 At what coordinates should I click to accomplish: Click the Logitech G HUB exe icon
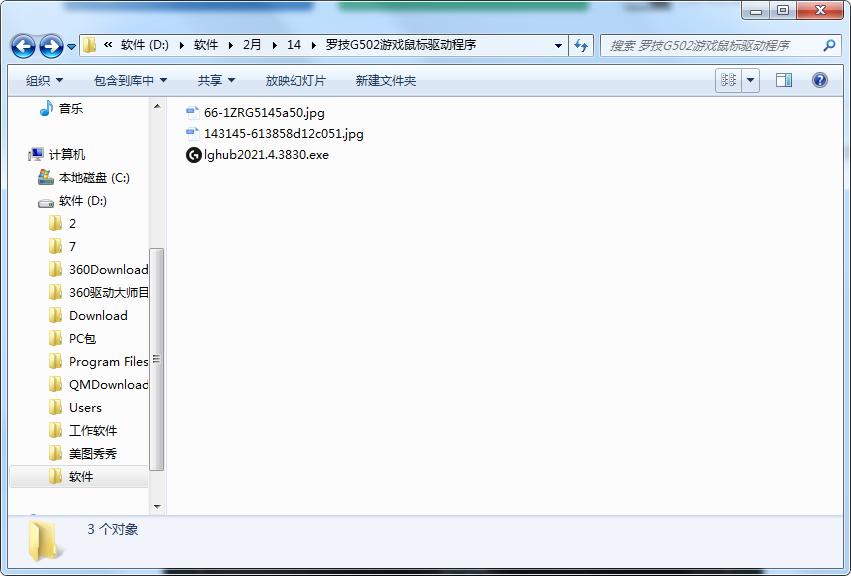click(x=193, y=155)
